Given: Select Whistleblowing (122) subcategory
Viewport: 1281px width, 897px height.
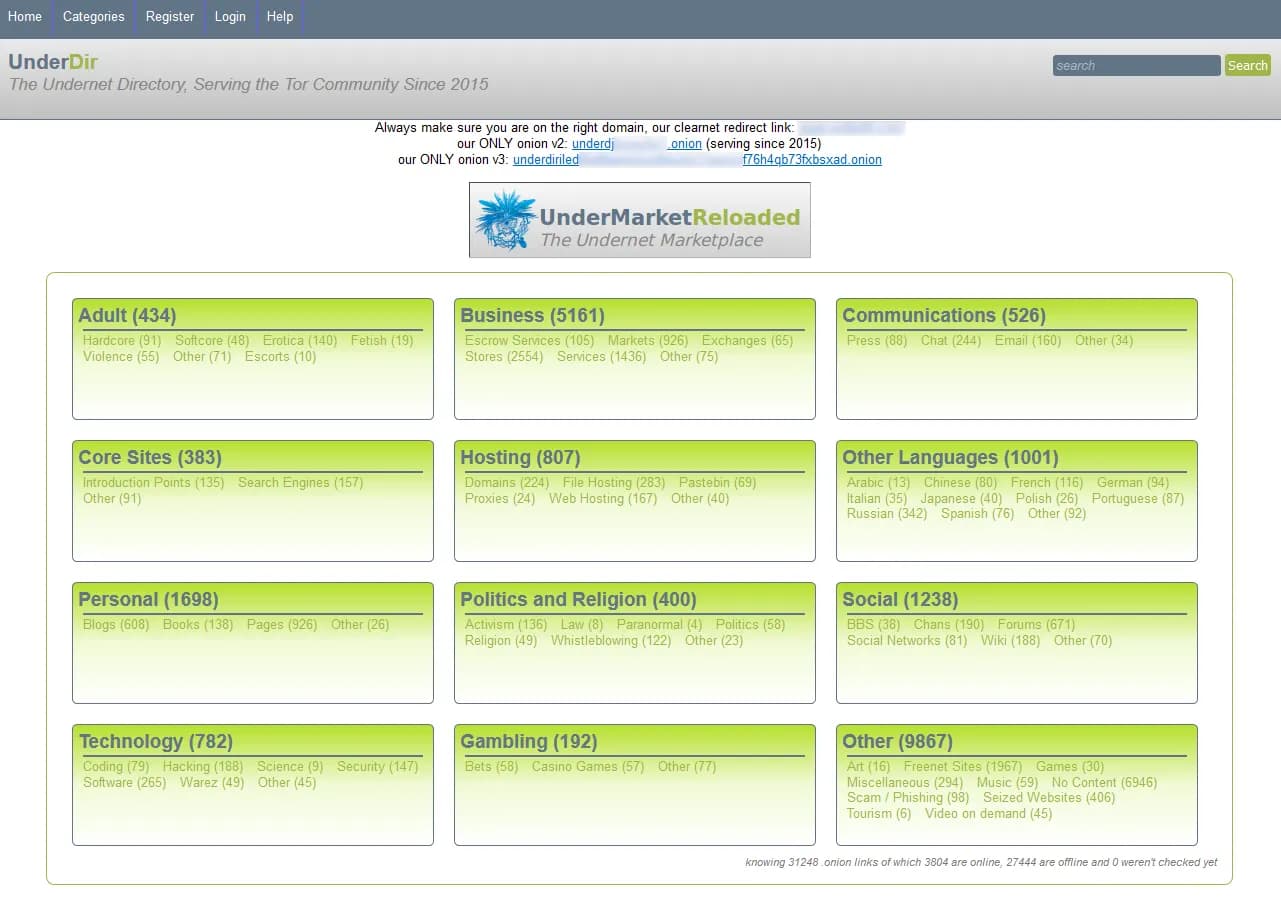Looking at the screenshot, I should point(611,641).
